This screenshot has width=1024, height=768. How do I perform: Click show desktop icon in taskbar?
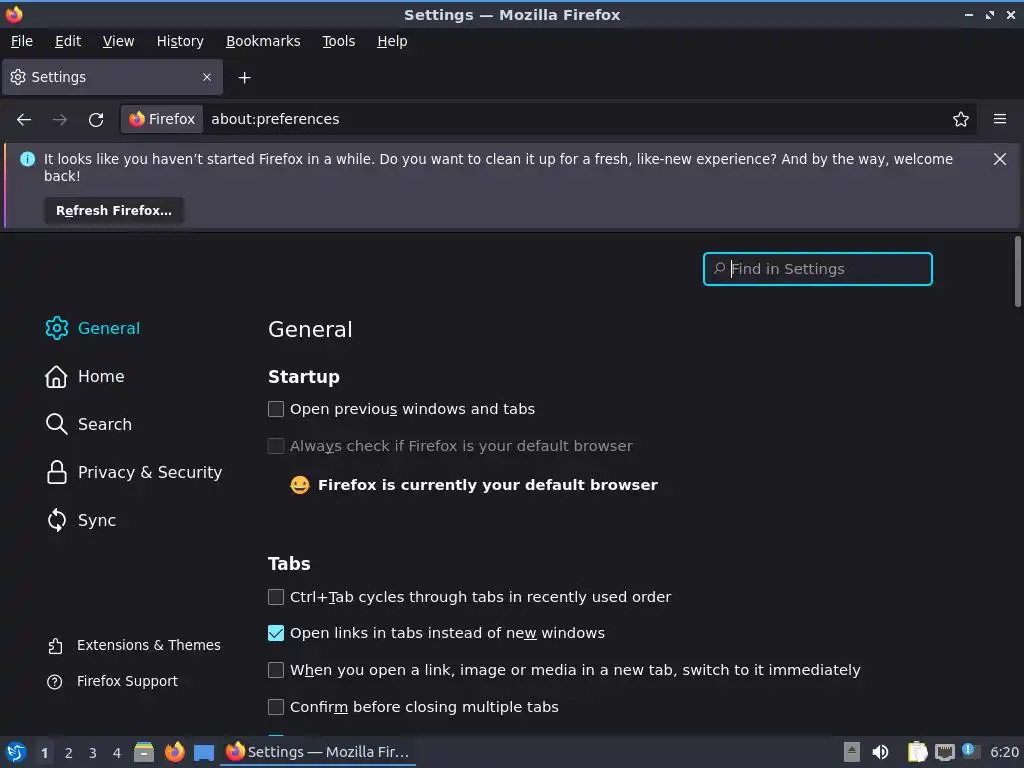[x=204, y=753]
